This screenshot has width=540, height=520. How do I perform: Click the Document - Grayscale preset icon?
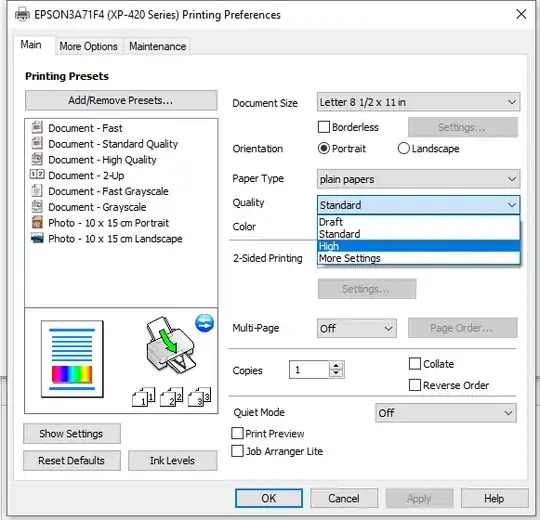(37, 206)
